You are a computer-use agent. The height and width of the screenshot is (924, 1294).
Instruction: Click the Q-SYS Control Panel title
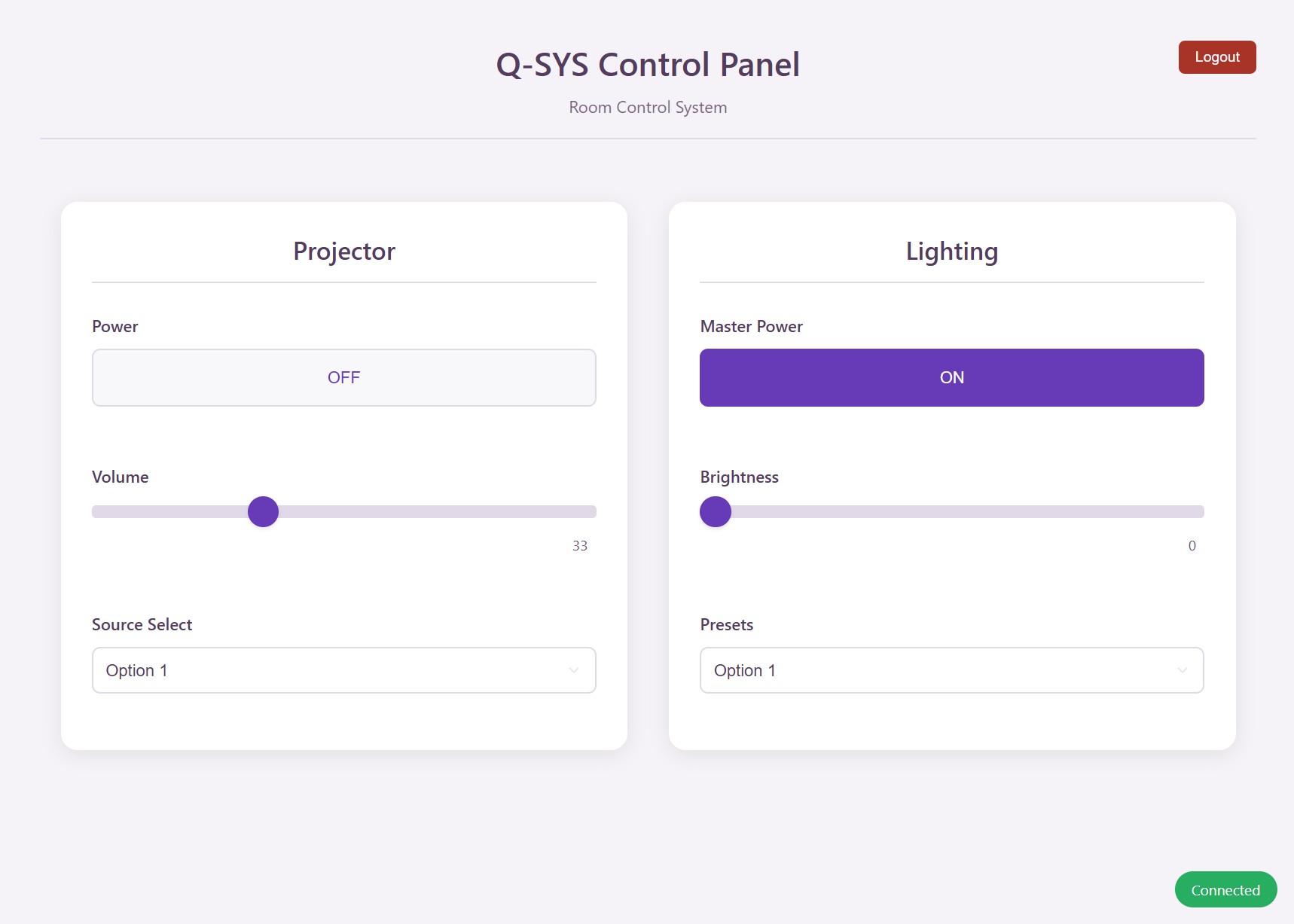pos(648,65)
